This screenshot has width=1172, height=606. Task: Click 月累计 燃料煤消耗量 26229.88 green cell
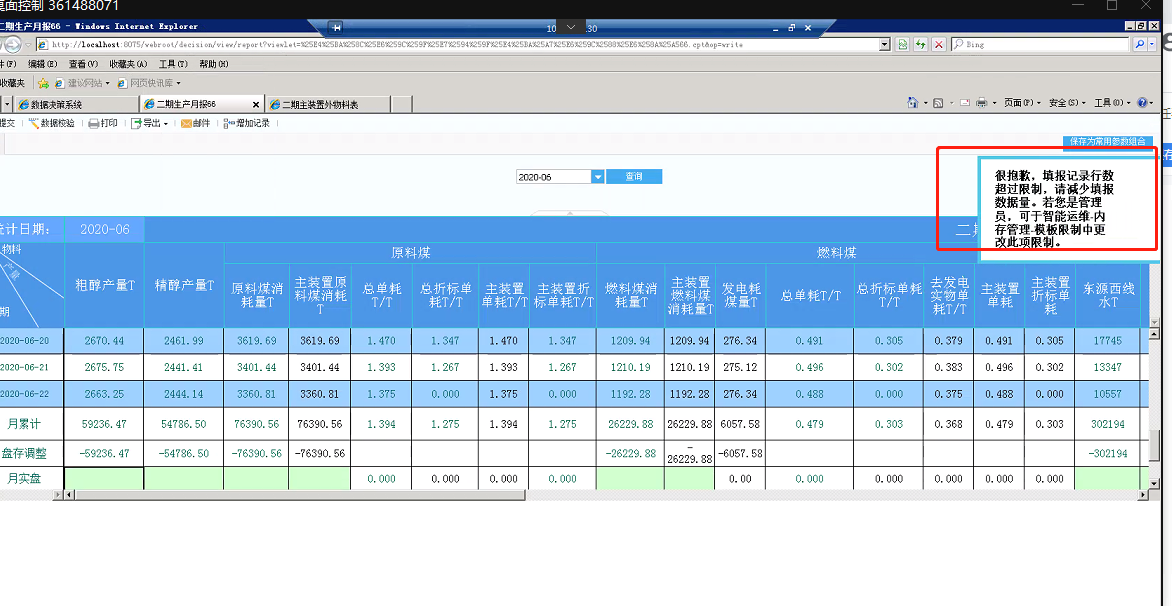click(631, 424)
